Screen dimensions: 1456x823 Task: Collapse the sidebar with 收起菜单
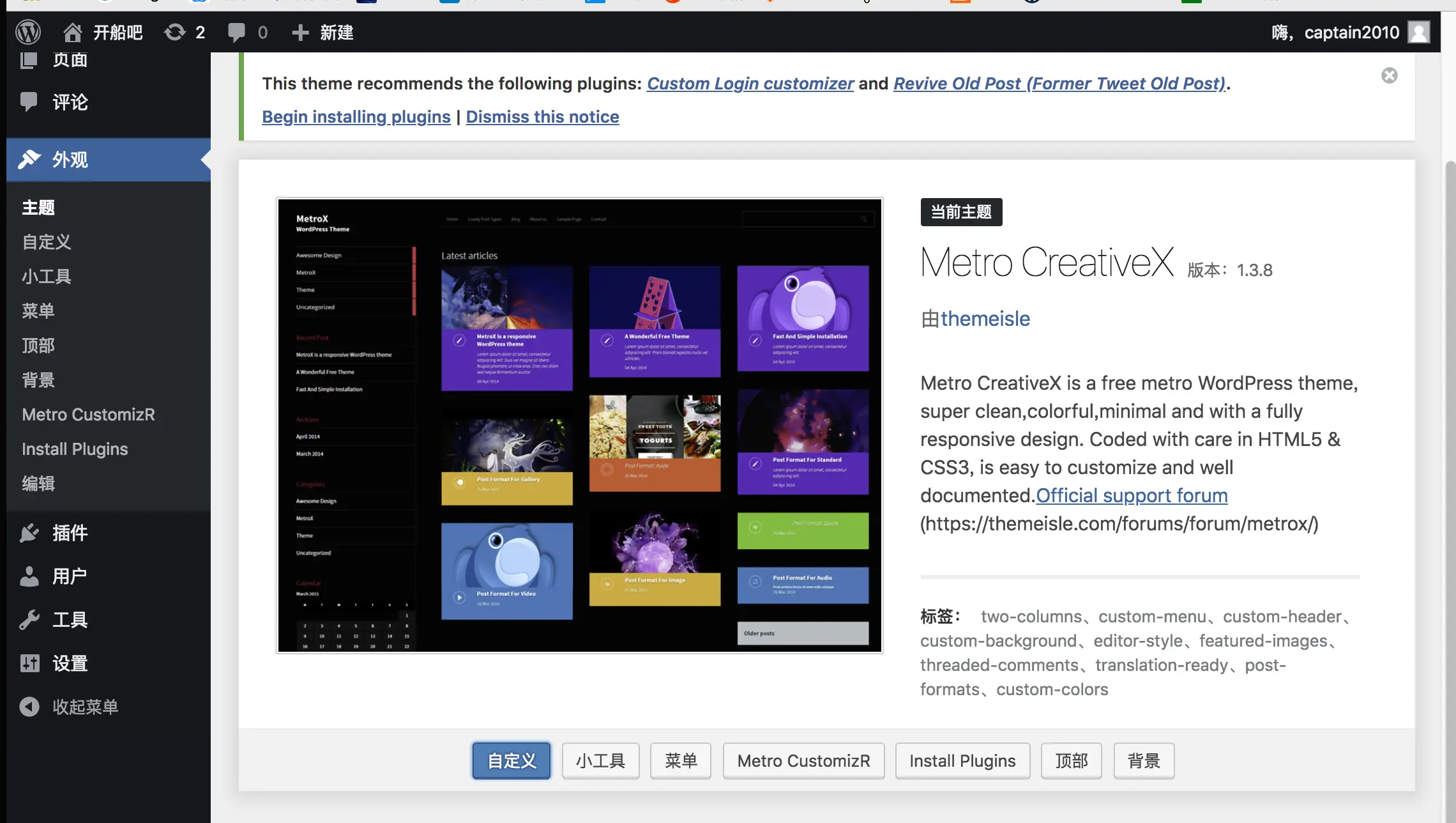(x=84, y=707)
